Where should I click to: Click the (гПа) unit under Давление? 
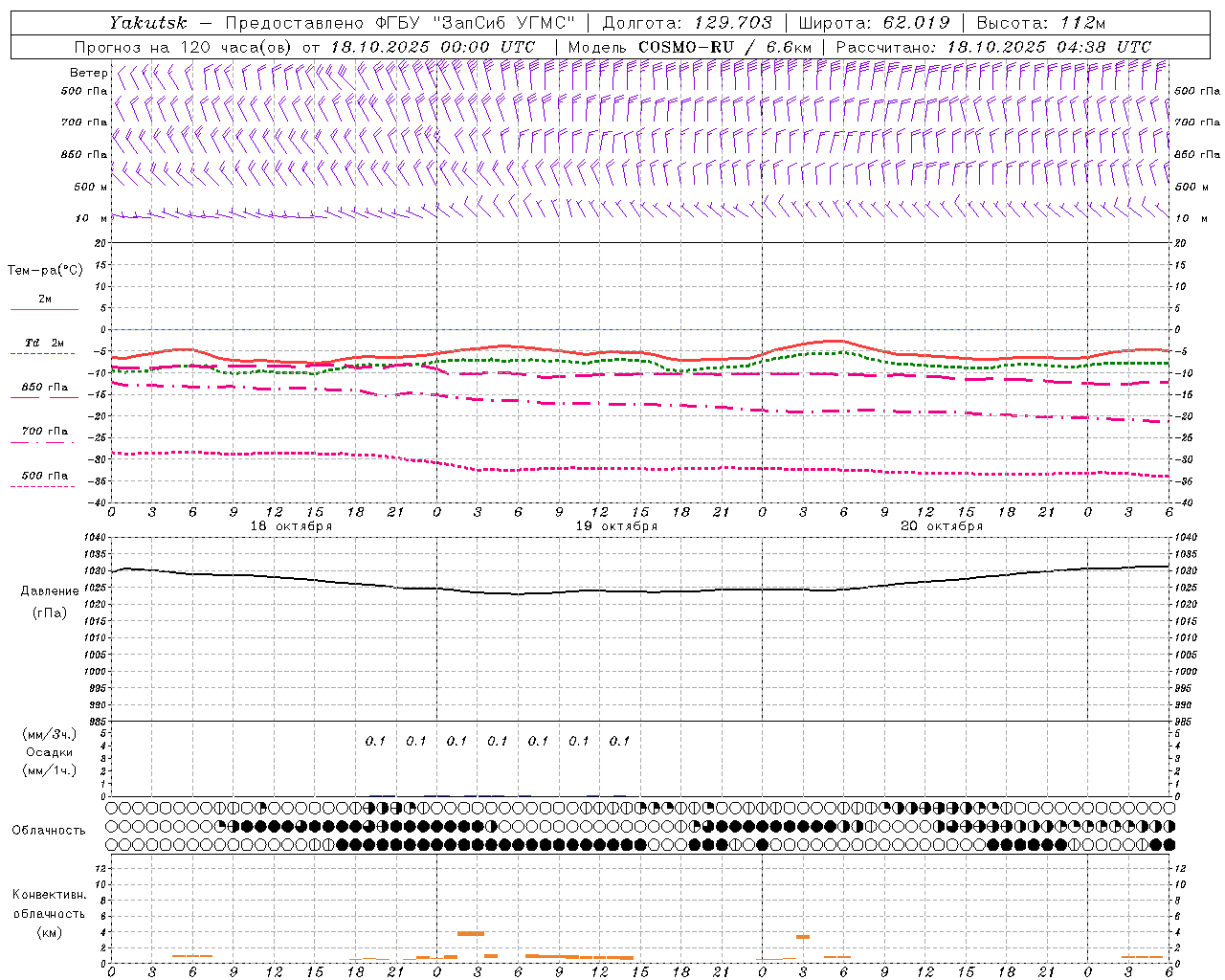coord(50,612)
